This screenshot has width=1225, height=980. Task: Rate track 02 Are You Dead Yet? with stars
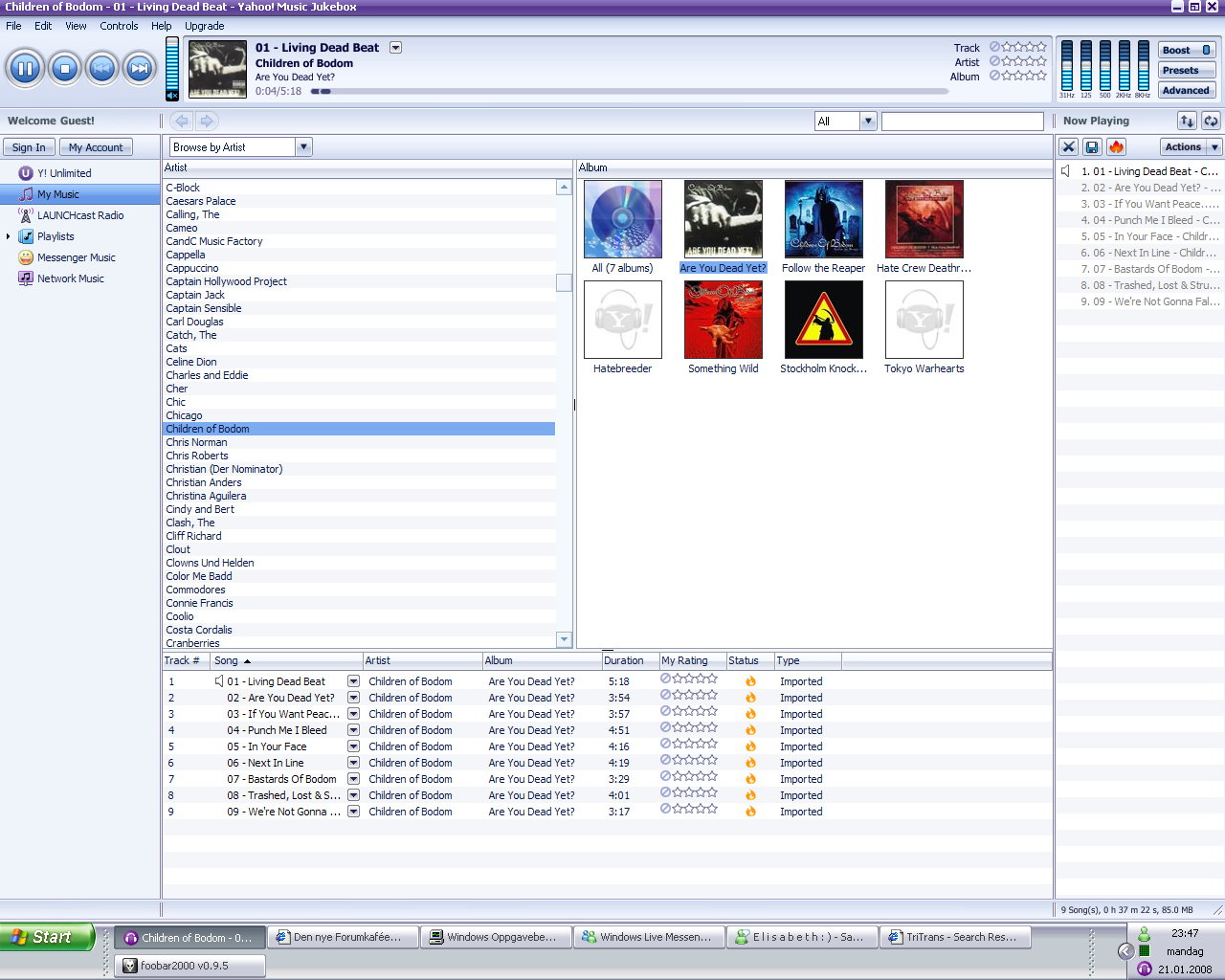pyautogui.click(x=695, y=695)
